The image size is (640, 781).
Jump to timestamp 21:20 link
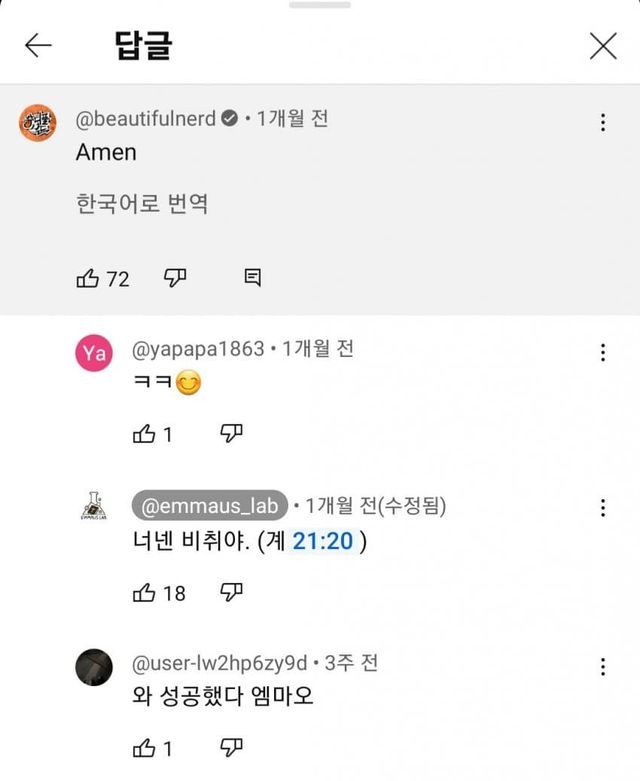[x=323, y=541]
